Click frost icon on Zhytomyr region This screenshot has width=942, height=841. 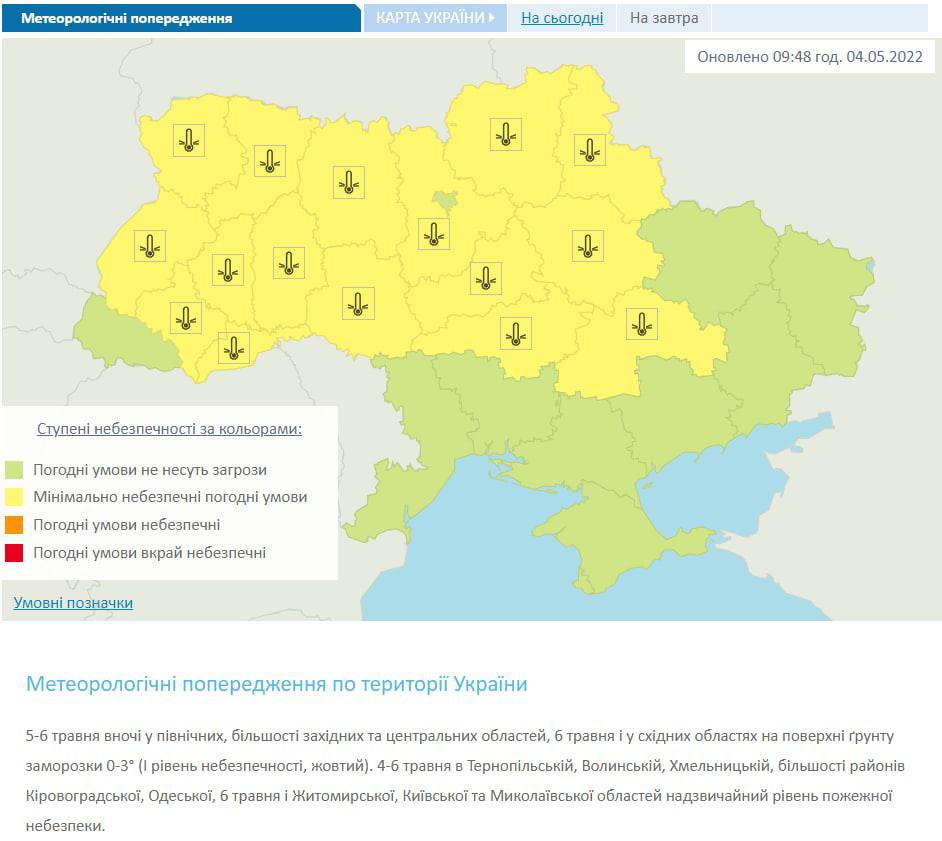click(x=349, y=183)
